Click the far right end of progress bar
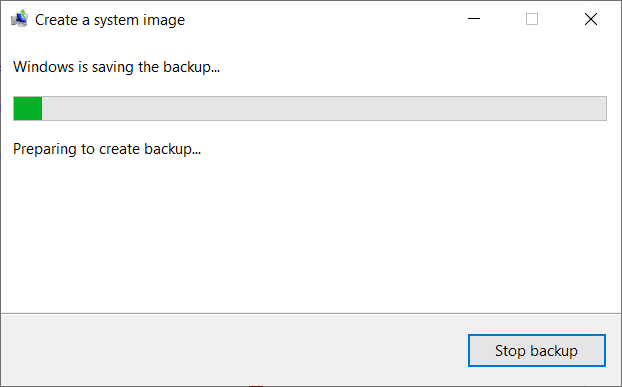The height and width of the screenshot is (387, 622). (x=602, y=108)
